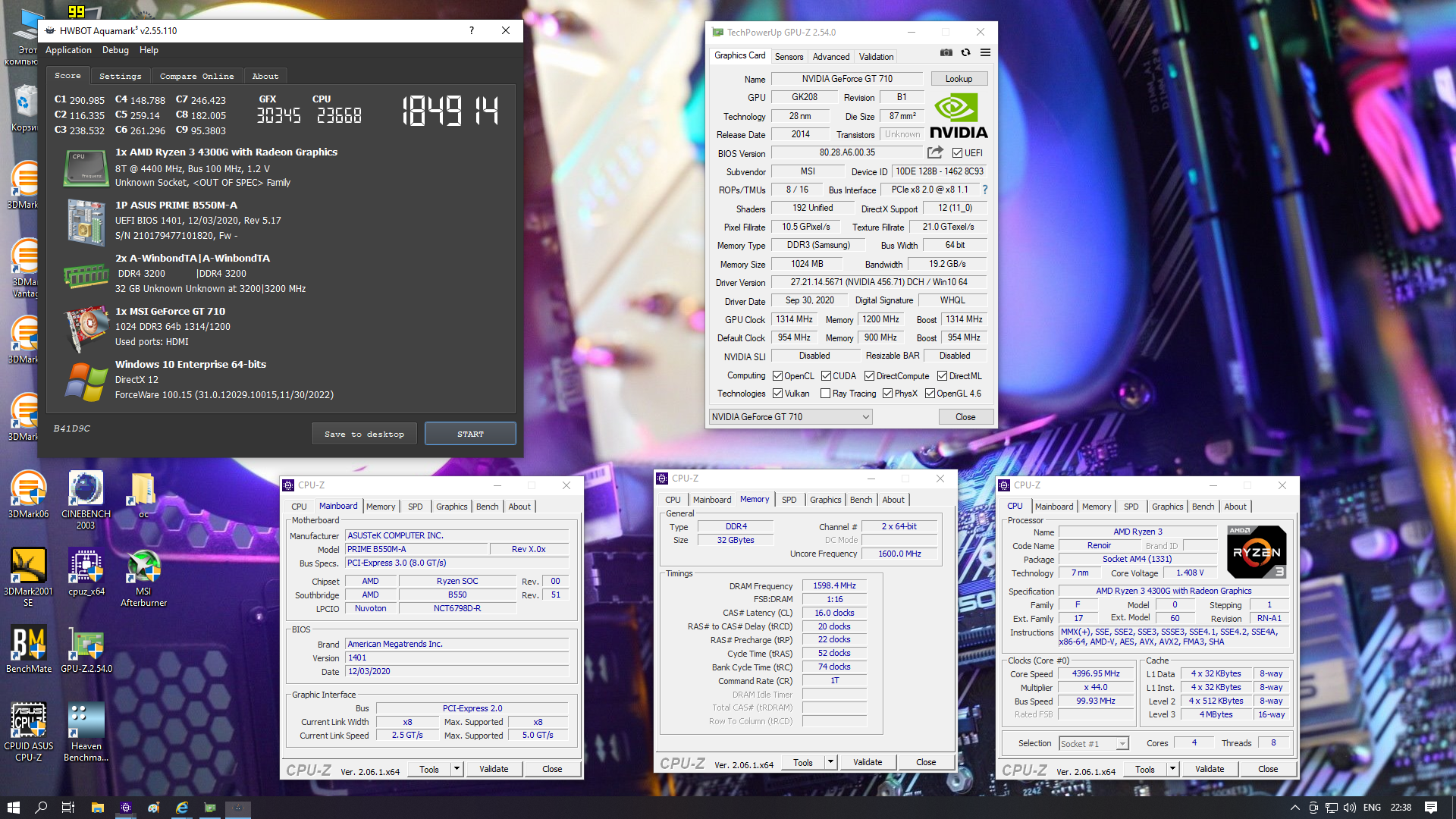This screenshot has height=819, width=1456.
Task: Refresh GPU-Z data with the refresh icon
Action: [x=965, y=53]
